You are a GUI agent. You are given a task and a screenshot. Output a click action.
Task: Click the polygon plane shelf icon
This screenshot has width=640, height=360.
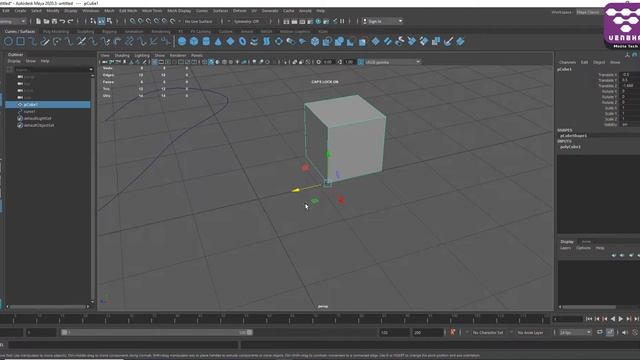[231, 41]
